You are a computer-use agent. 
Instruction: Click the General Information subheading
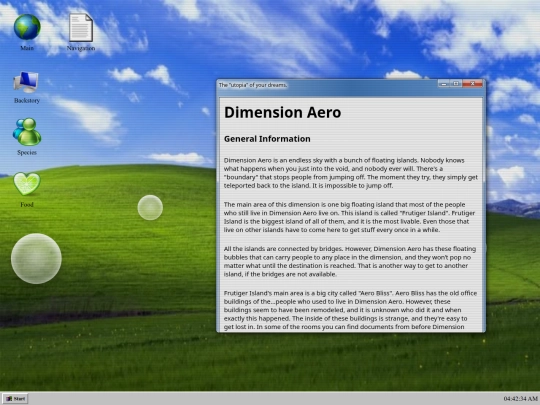coord(267,139)
